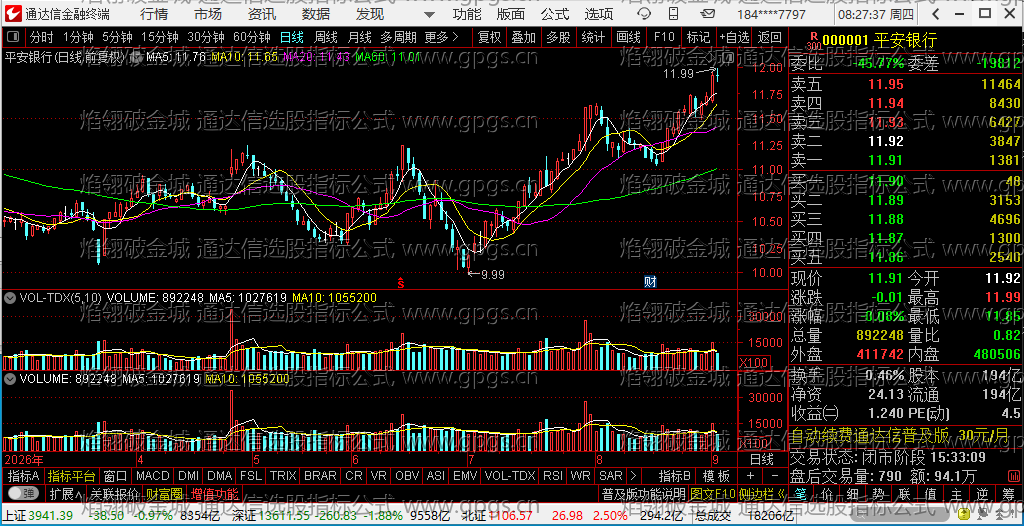Open the 财富圈 link
This screenshot has height=526, width=1024.
165,493
